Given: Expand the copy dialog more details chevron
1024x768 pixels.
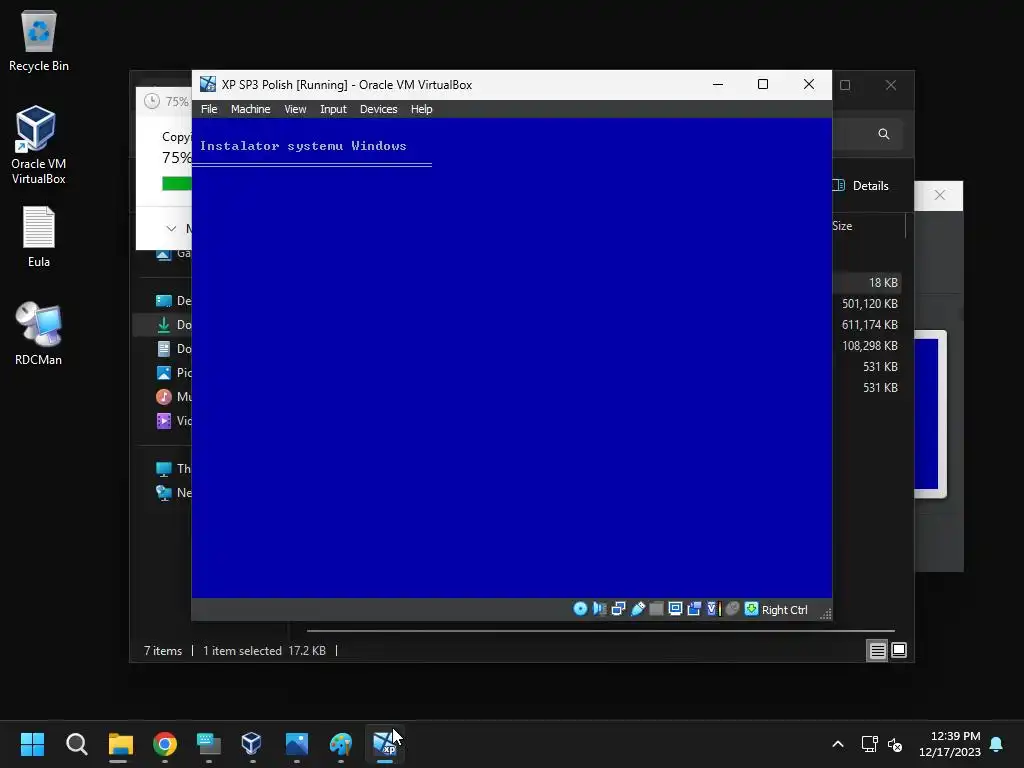Looking at the screenshot, I should tap(171, 229).
